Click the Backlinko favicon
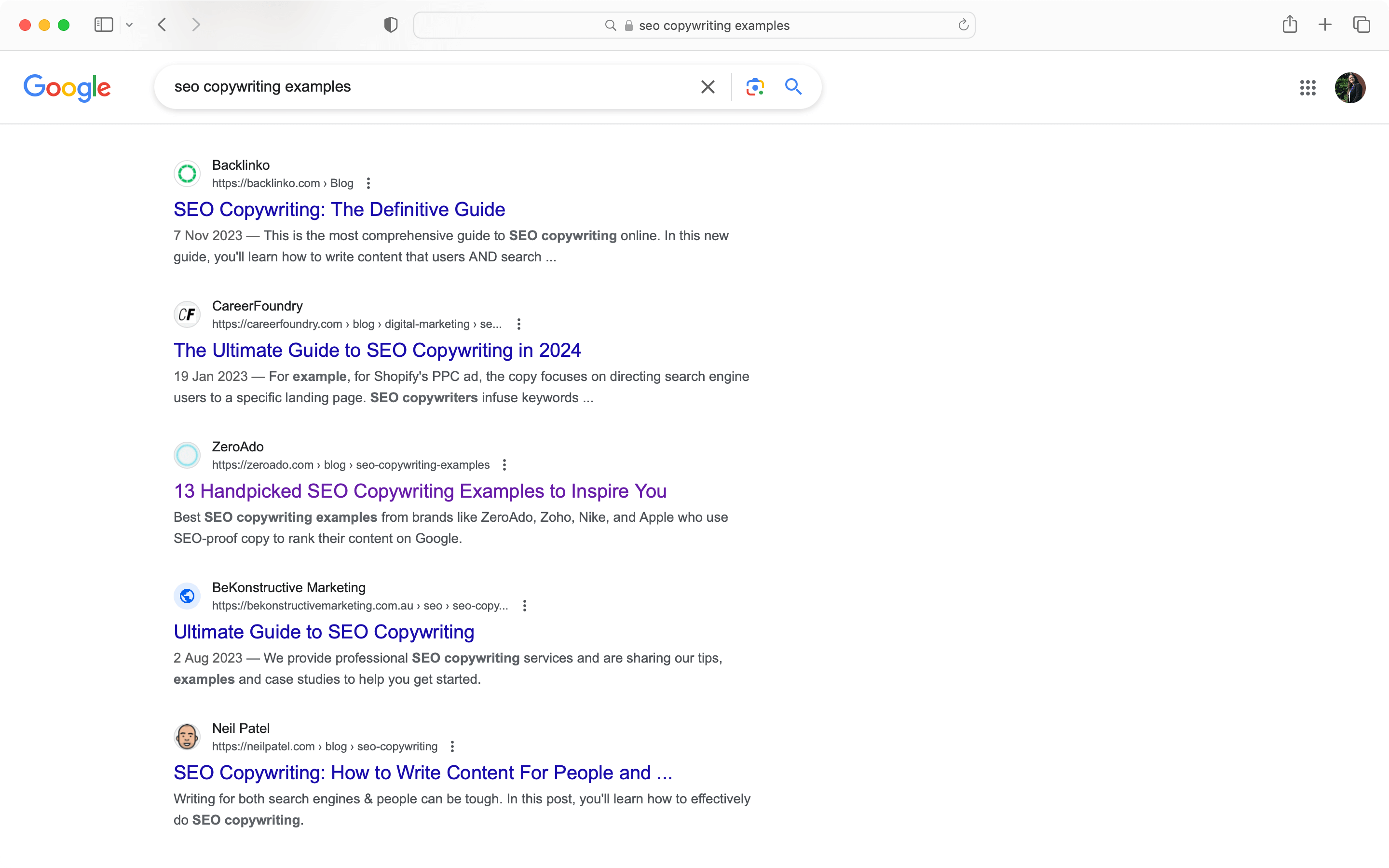The width and height of the screenshot is (1389, 868). [x=187, y=174]
